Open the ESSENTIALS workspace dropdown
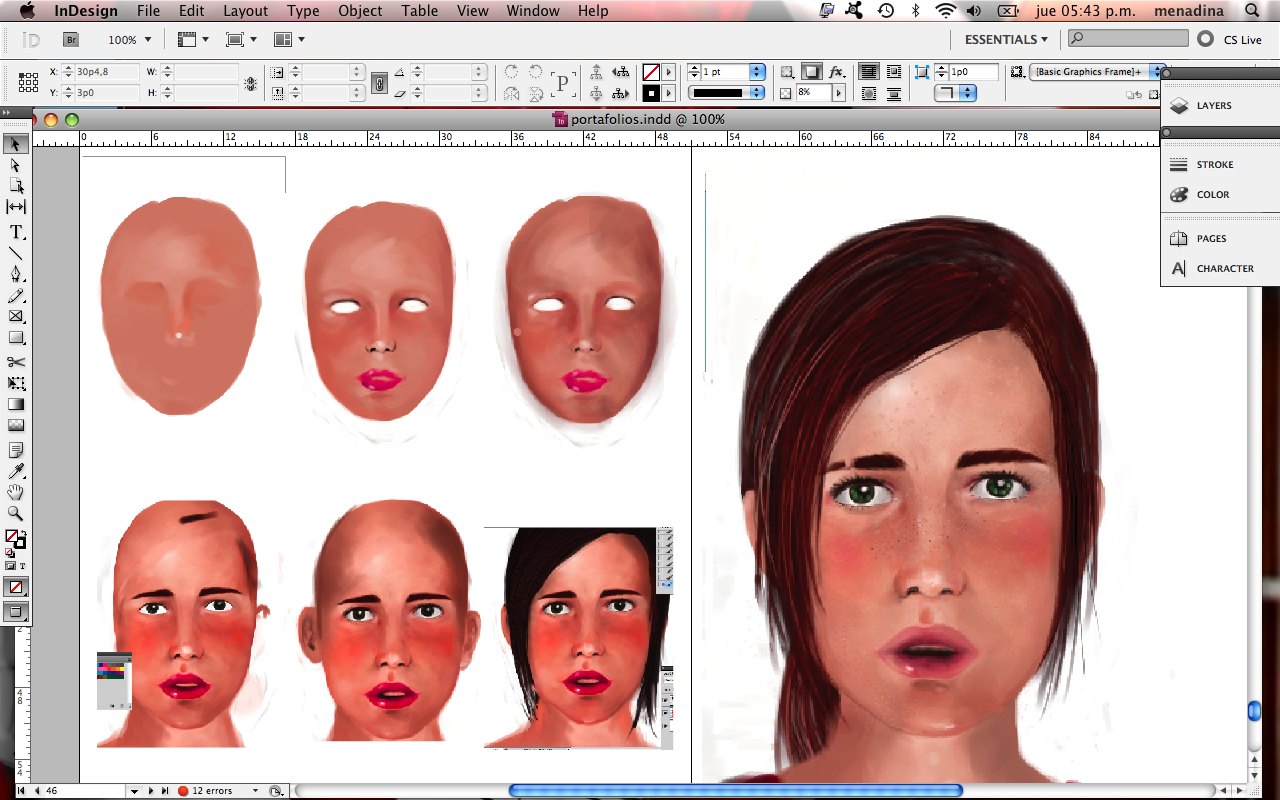Image resolution: width=1280 pixels, height=800 pixels. click(x=1006, y=40)
